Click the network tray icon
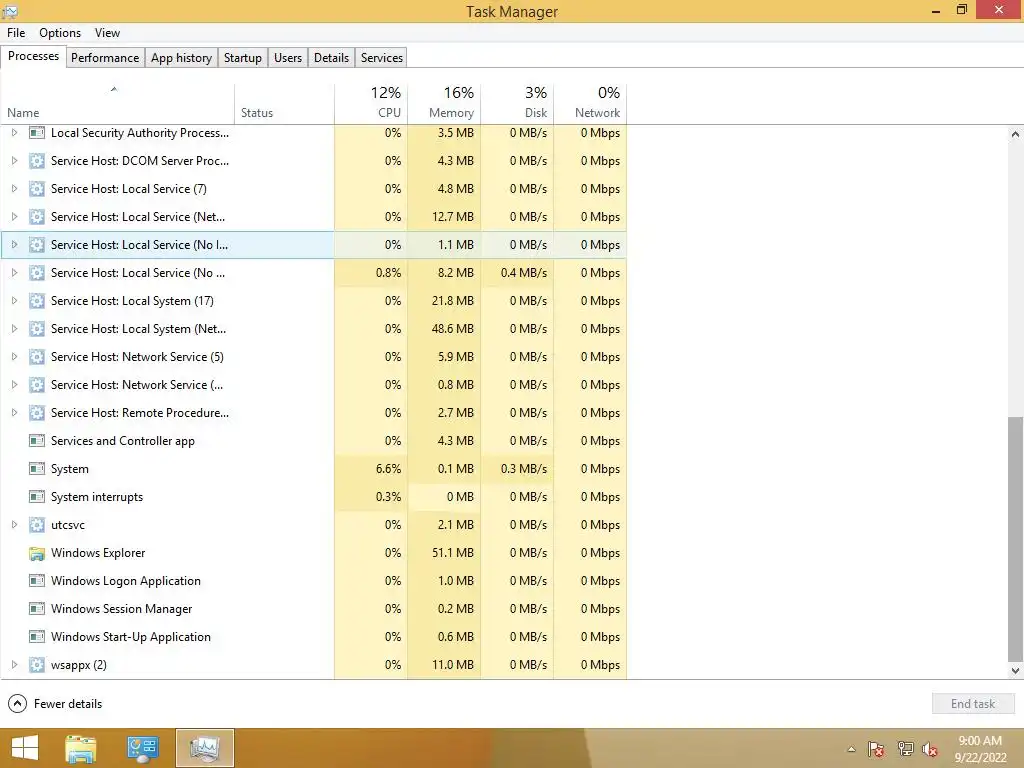Image resolution: width=1024 pixels, height=768 pixels. 905,749
